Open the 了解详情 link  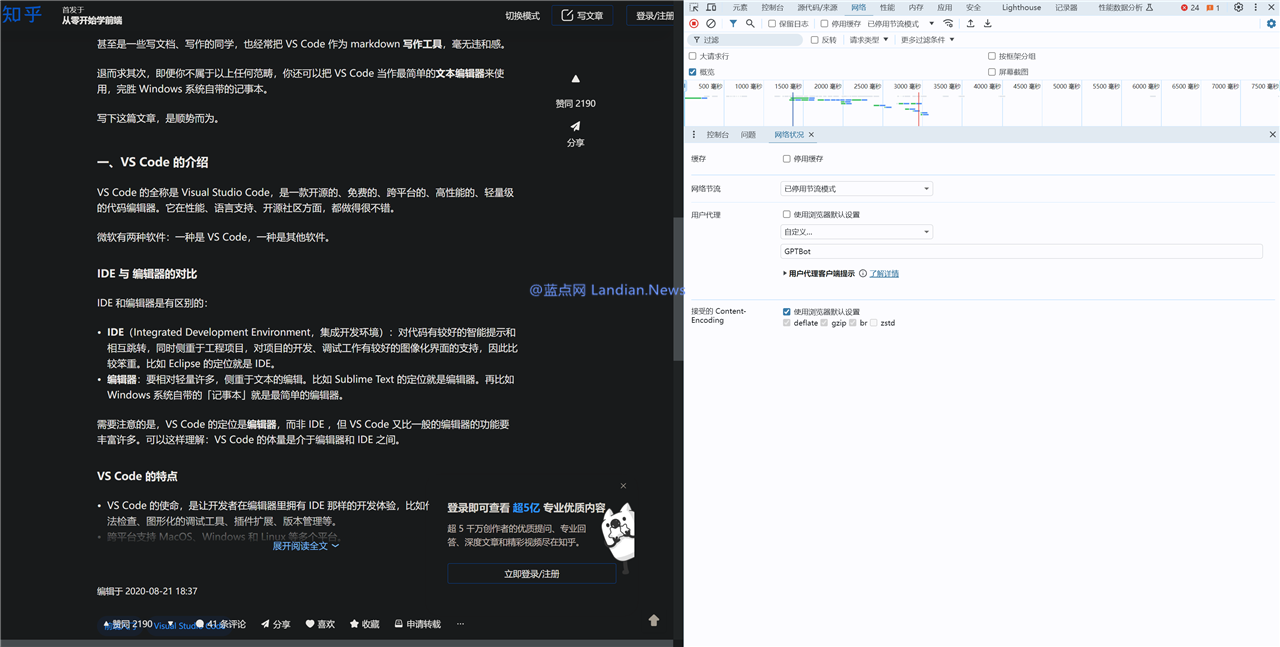tap(884, 273)
